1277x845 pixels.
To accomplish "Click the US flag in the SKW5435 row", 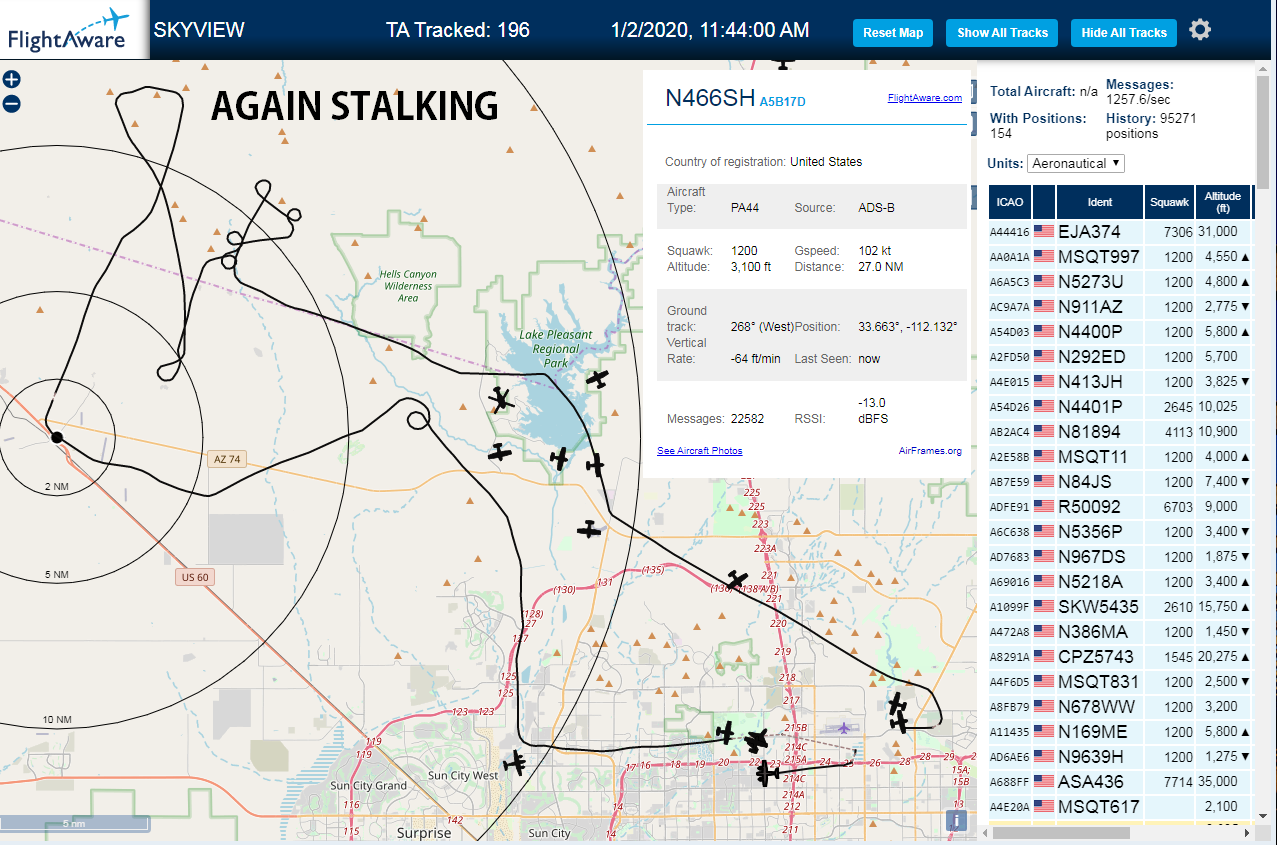I will tap(1044, 606).
